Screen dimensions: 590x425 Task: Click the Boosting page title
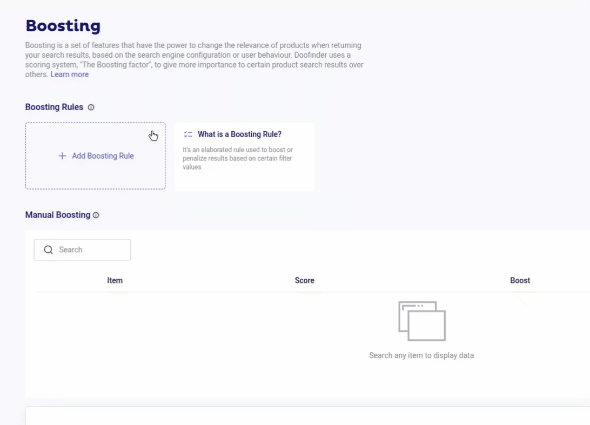(63, 26)
